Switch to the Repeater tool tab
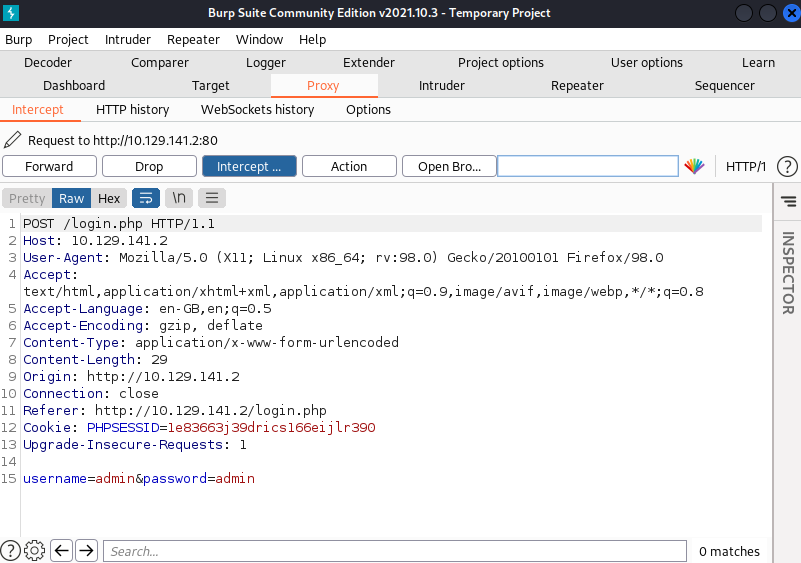 pyautogui.click(x=577, y=85)
